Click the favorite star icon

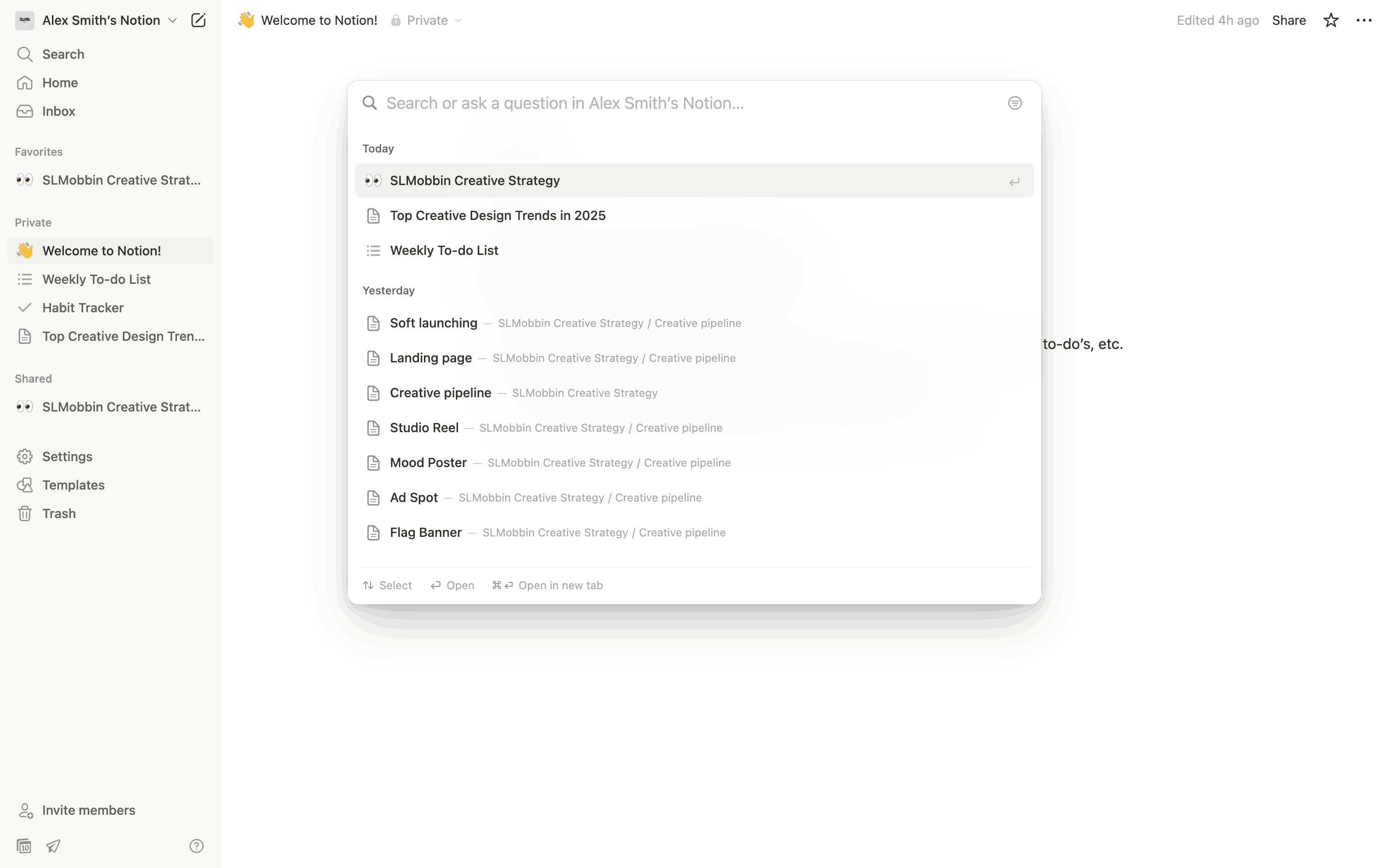[x=1331, y=21]
